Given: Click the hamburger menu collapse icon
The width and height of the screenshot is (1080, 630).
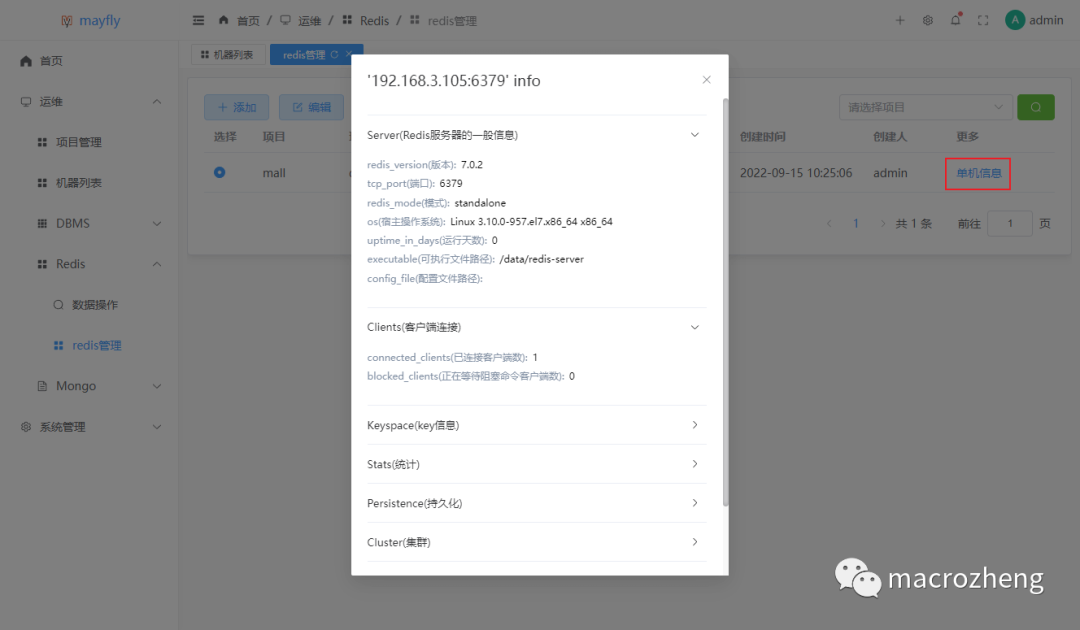Looking at the screenshot, I should 198,20.
